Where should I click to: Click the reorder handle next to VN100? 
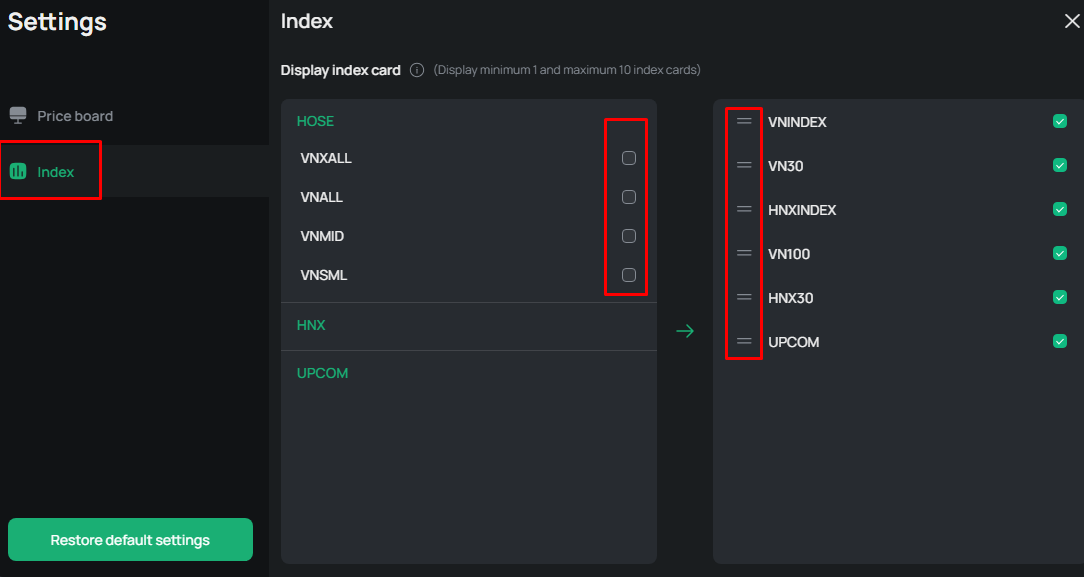pyautogui.click(x=744, y=254)
